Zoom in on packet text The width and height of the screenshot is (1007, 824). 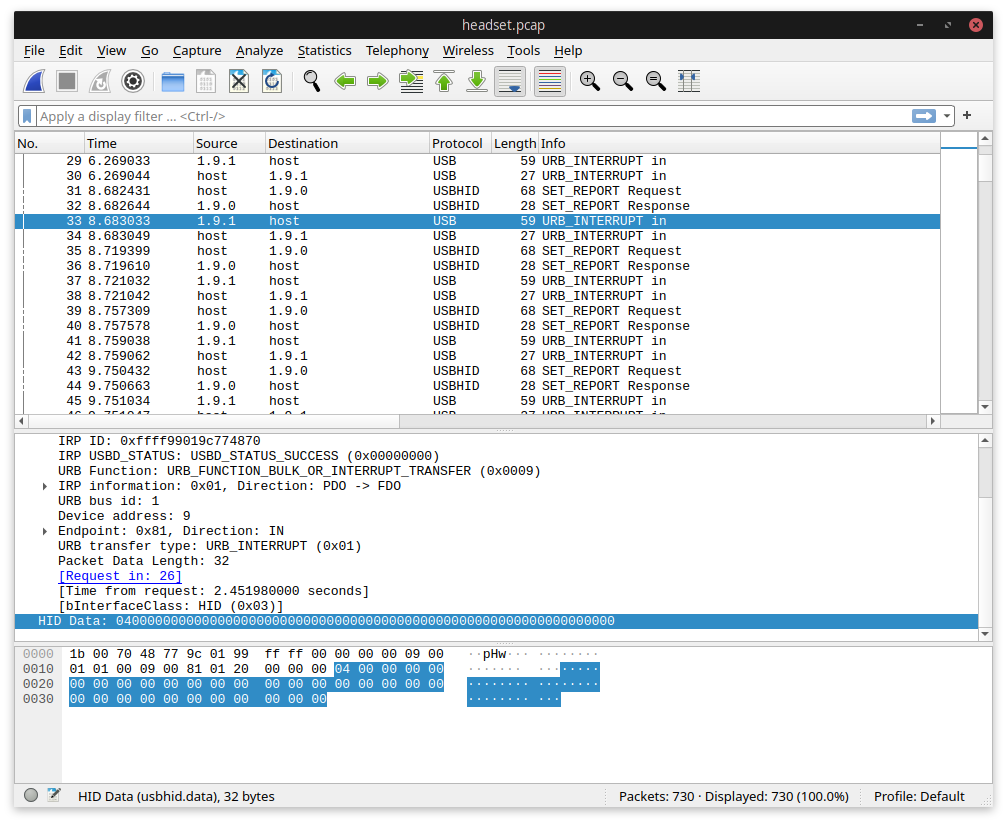[590, 82]
